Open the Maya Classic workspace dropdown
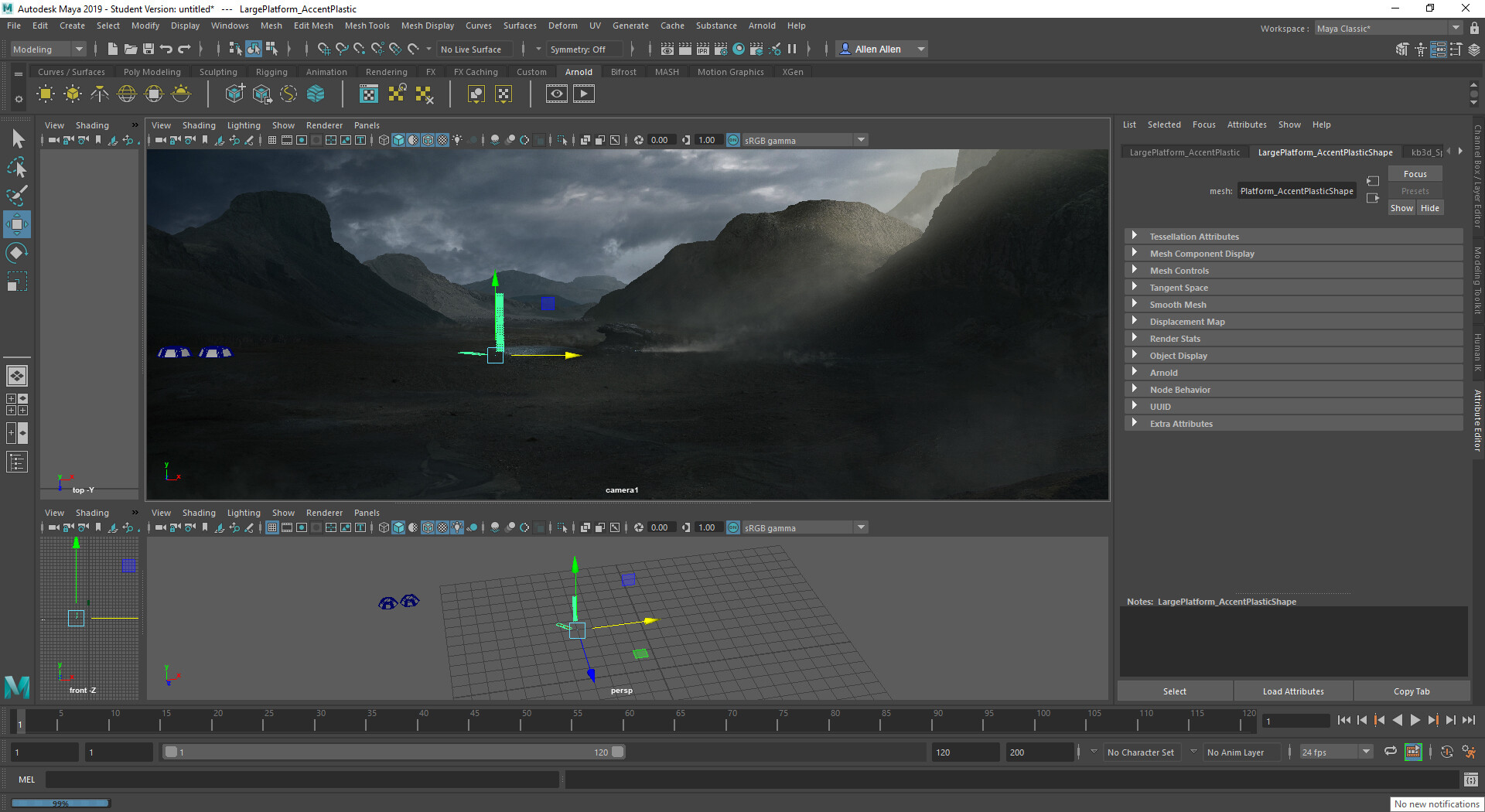 [1389, 29]
